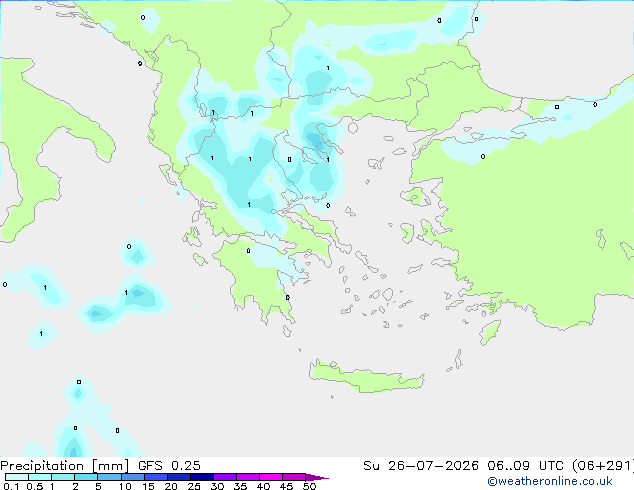Click the weatheronline.co.uk copyright link

550,481
